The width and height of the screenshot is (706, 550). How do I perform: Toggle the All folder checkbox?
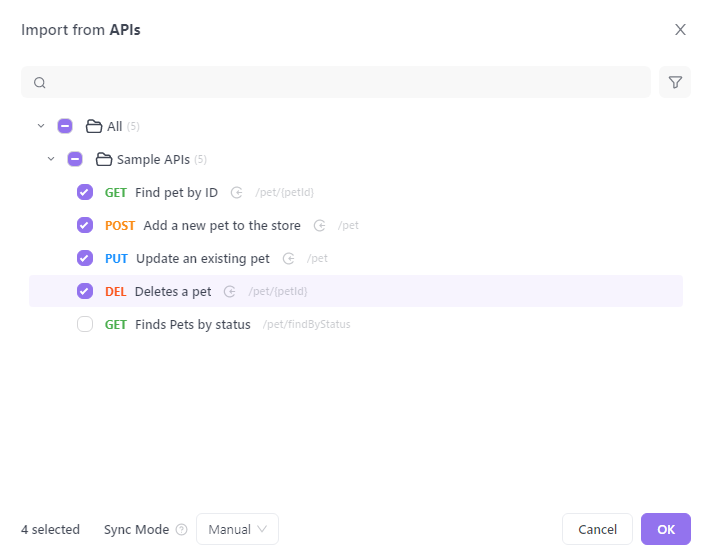point(65,126)
